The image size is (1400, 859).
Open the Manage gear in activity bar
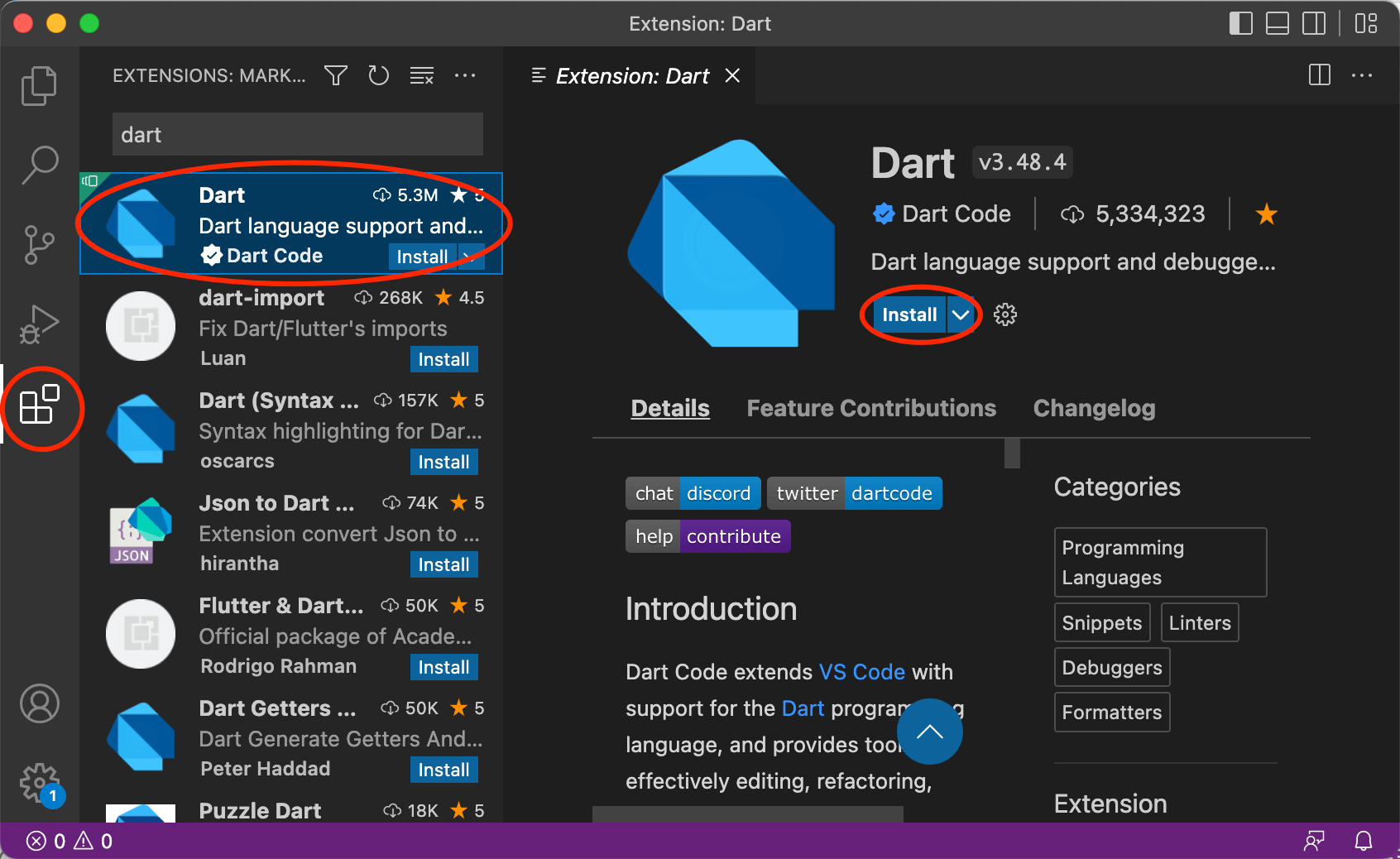pyautogui.click(x=39, y=782)
